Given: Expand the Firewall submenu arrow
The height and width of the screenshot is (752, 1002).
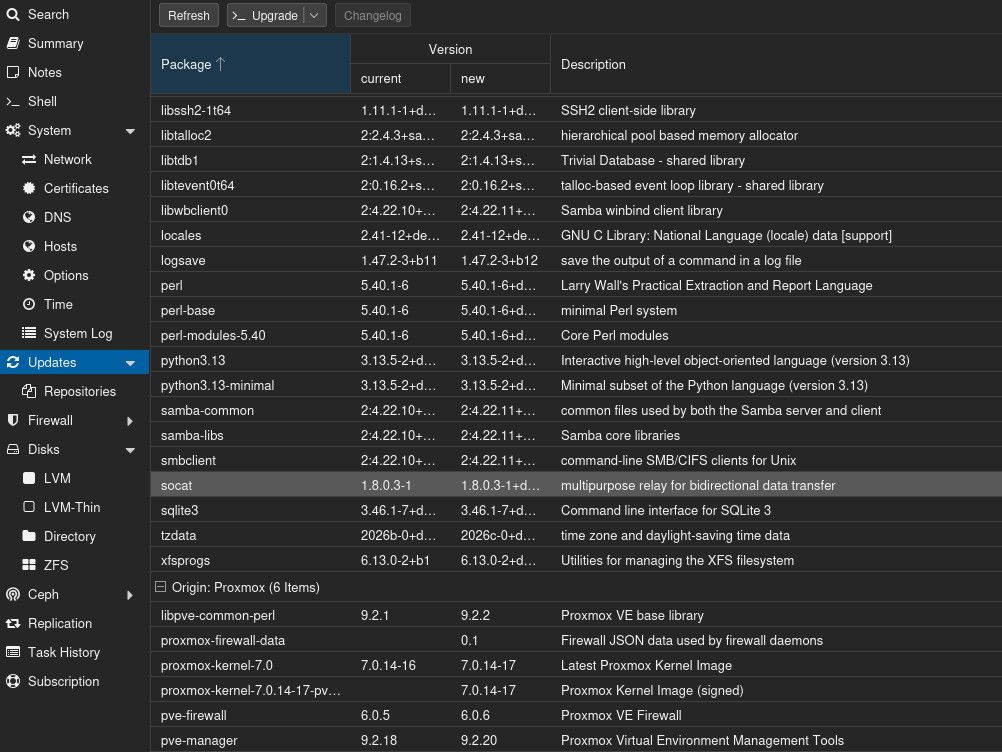Looking at the screenshot, I should (130, 421).
